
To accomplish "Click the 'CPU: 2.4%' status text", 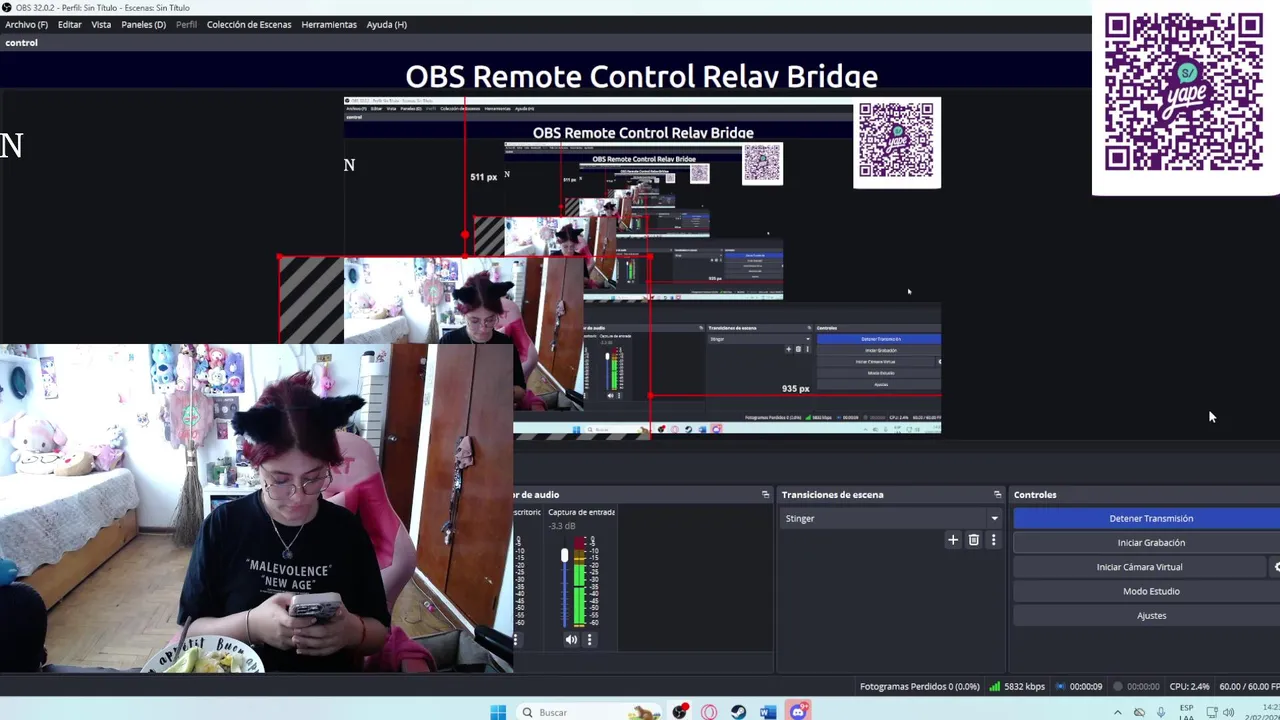I will click(x=1189, y=687).
